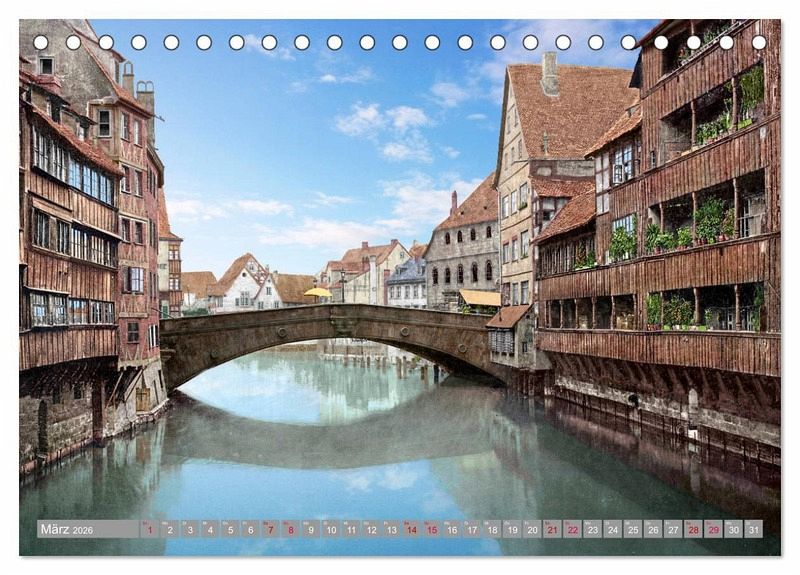Select red day 28 in the calendar strip
This screenshot has height=575, width=800.
tap(694, 529)
